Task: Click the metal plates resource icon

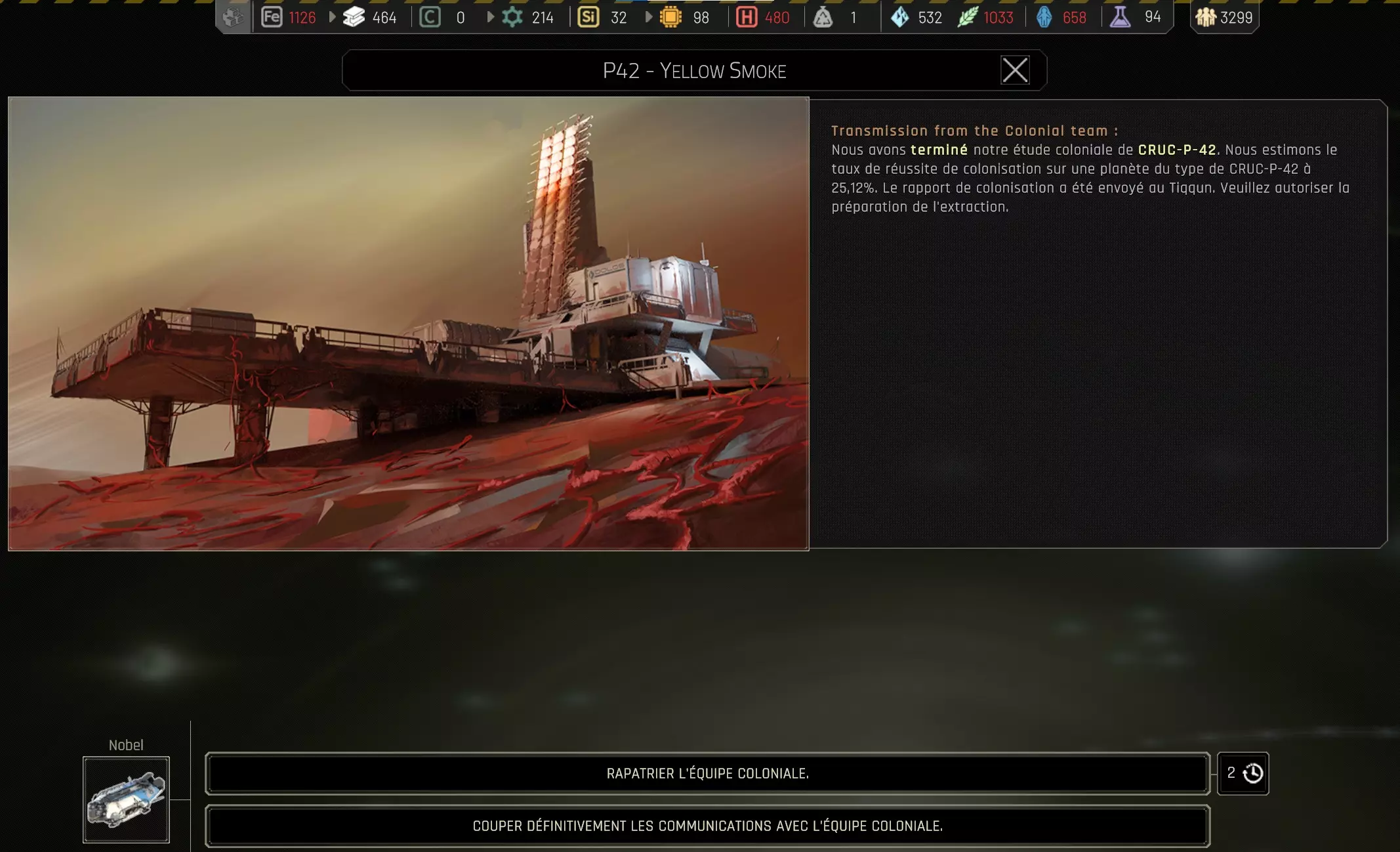Action: (x=354, y=17)
